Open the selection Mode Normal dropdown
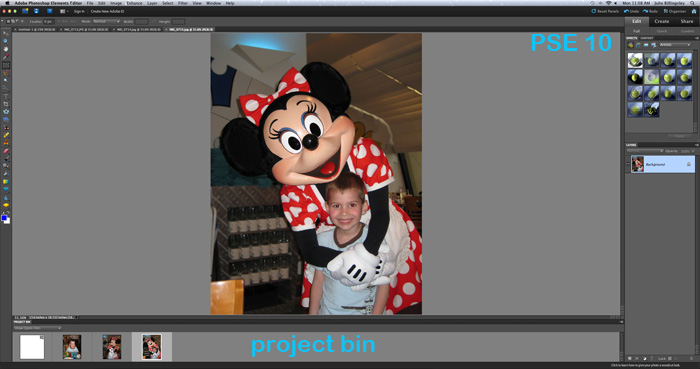The height and width of the screenshot is (369, 700). tap(107, 21)
